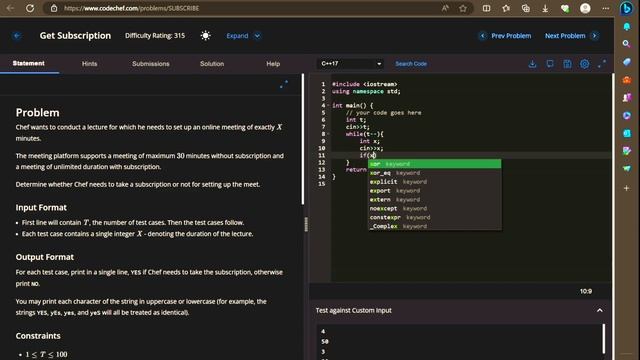Select the 'extern' autocomplete suggestion

[434, 200]
